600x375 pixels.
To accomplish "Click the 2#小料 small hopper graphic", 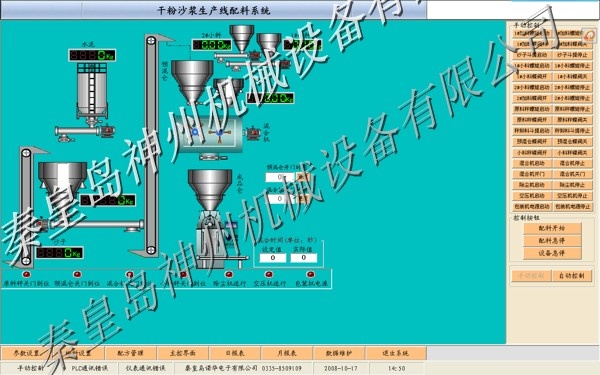I will [242, 38].
